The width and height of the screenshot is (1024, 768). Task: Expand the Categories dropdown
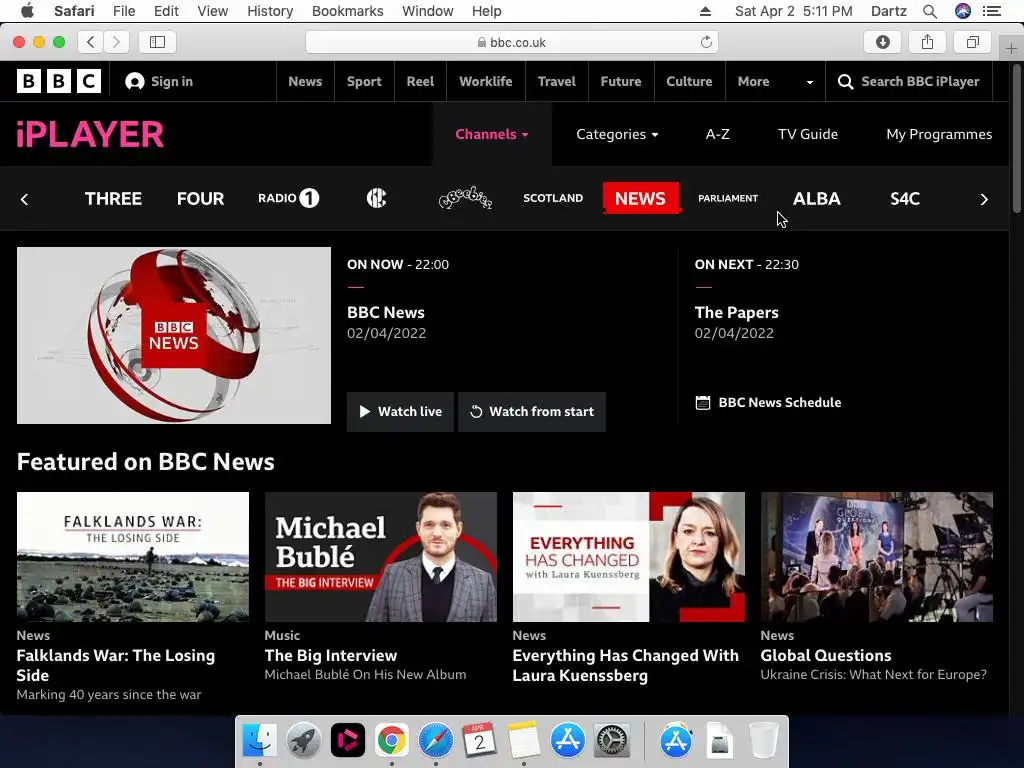click(x=617, y=134)
